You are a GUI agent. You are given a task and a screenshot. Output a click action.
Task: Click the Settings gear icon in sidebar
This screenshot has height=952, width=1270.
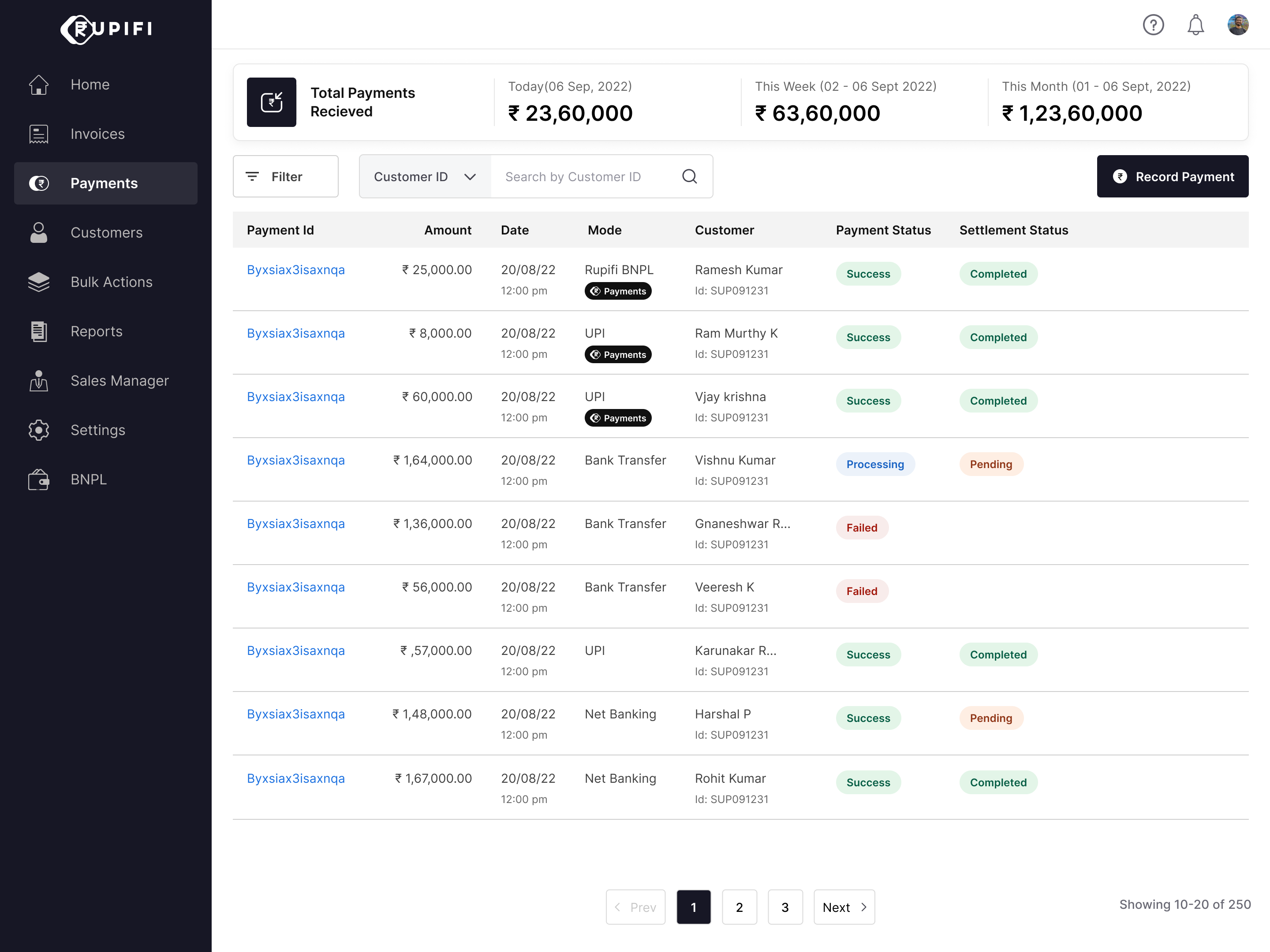(38, 430)
